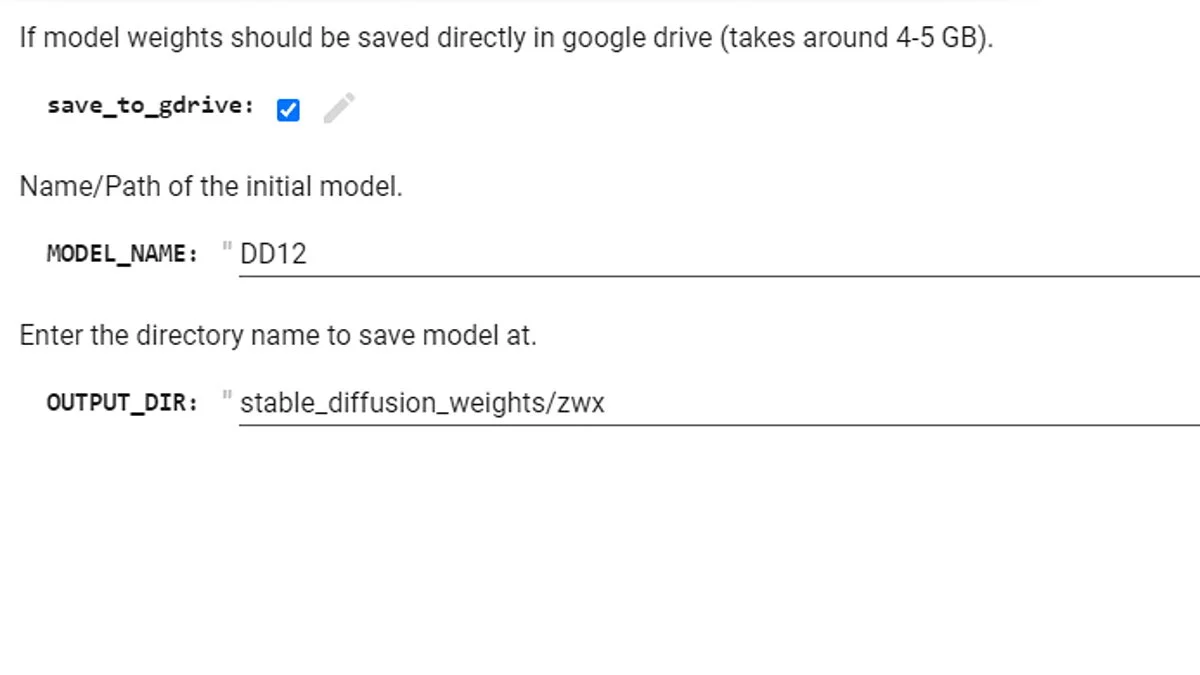Click the pencil edit icon
This screenshot has width=1200, height=675.
[339, 108]
